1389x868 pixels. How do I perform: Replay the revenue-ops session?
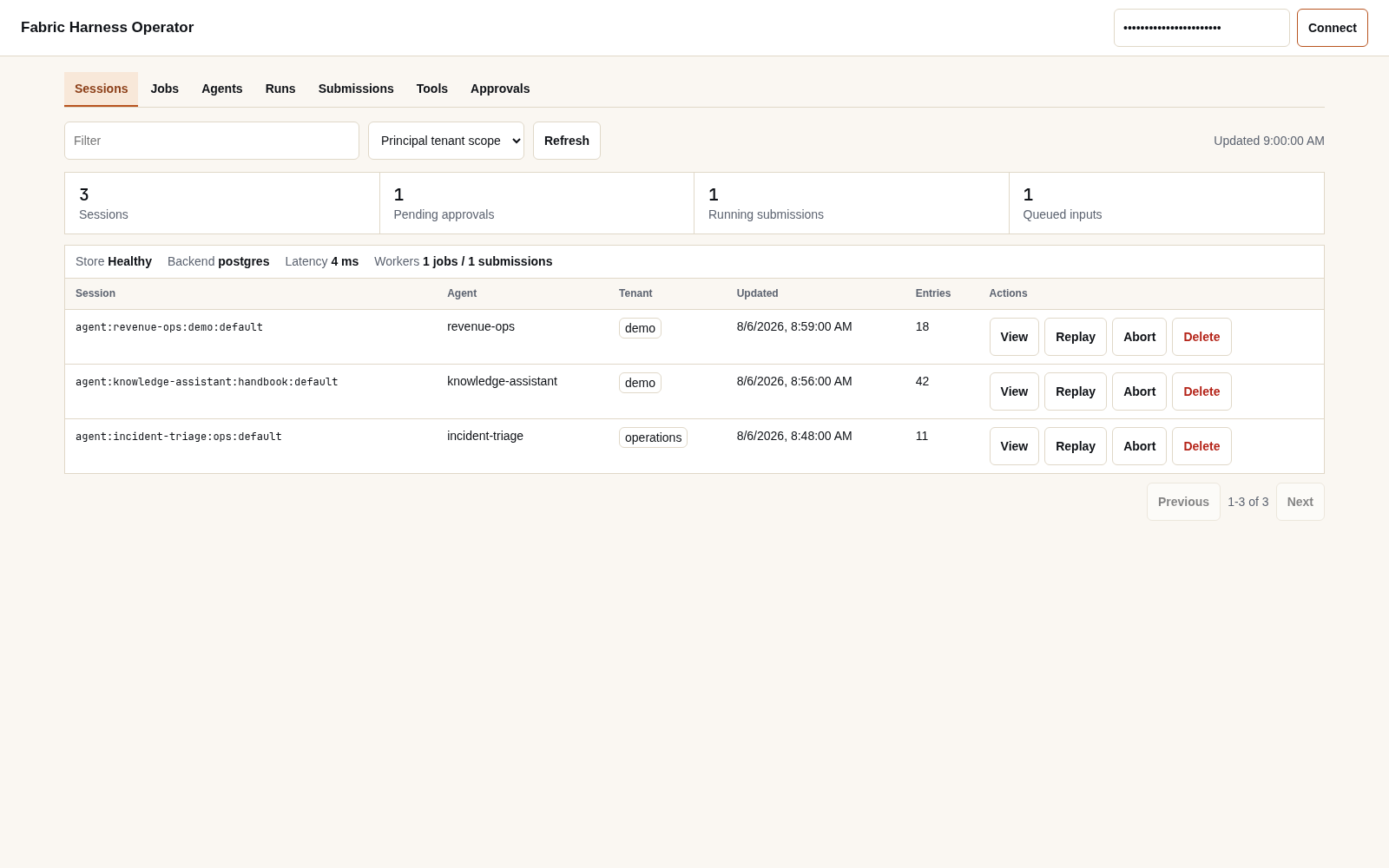(1076, 337)
